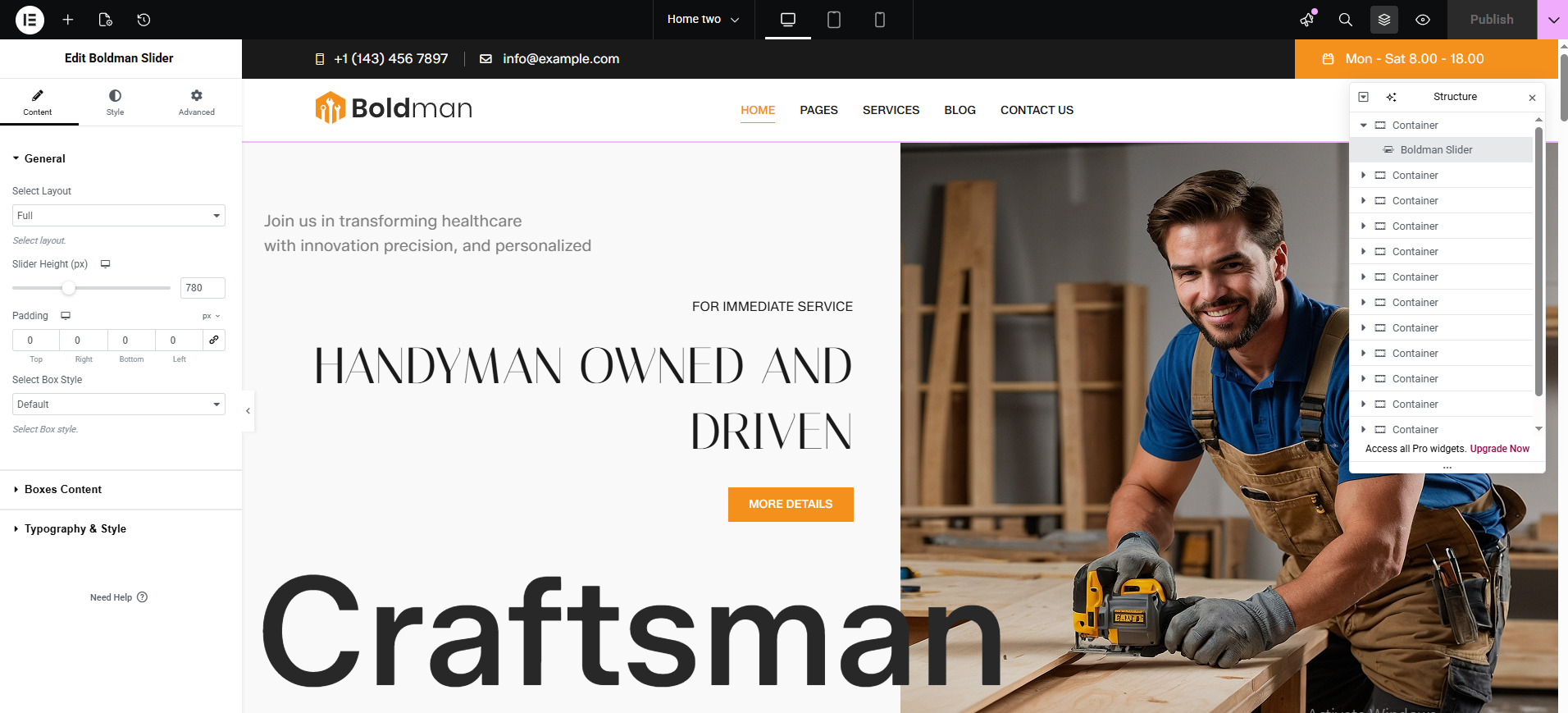Open the Select Layout dropdown
This screenshot has height=713, width=1568.
[119, 216]
